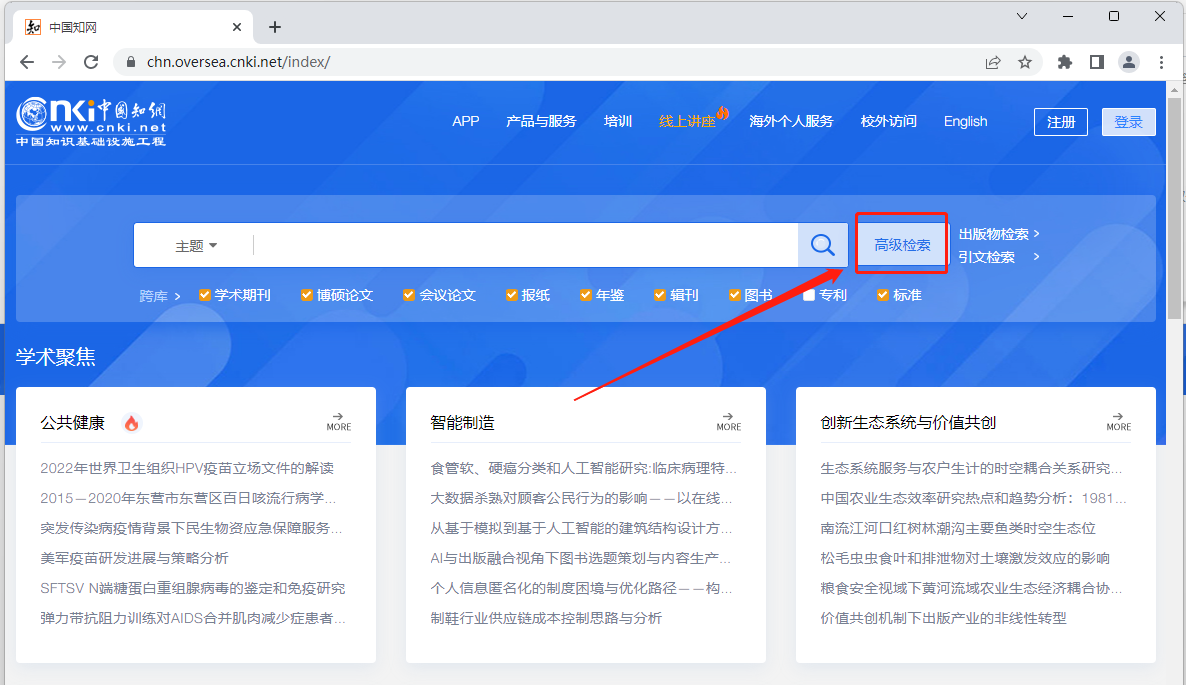Click the 高级检索 button
Screen dimensions: 1186x685
900,243
